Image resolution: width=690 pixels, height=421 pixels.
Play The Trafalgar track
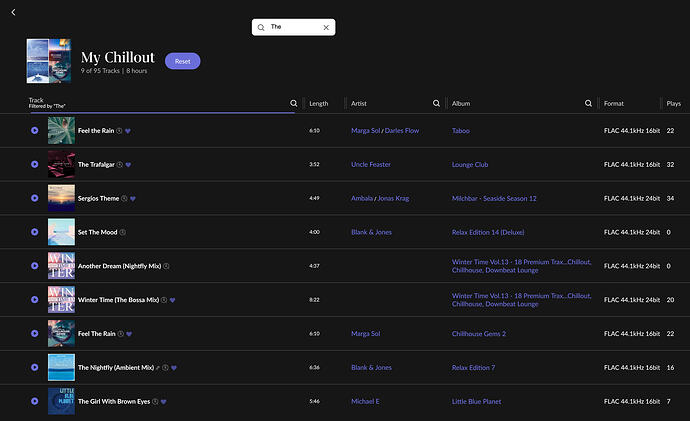tap(34, 164)
